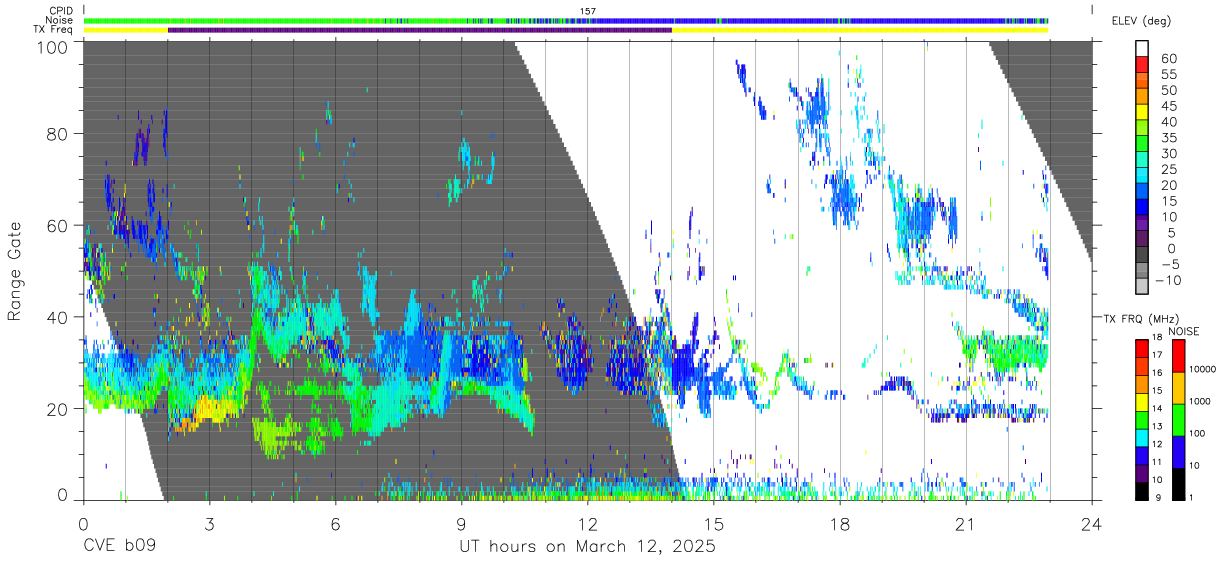
Task: Click the white top segment of the ELEV color bar
Action: [1142, 50]
